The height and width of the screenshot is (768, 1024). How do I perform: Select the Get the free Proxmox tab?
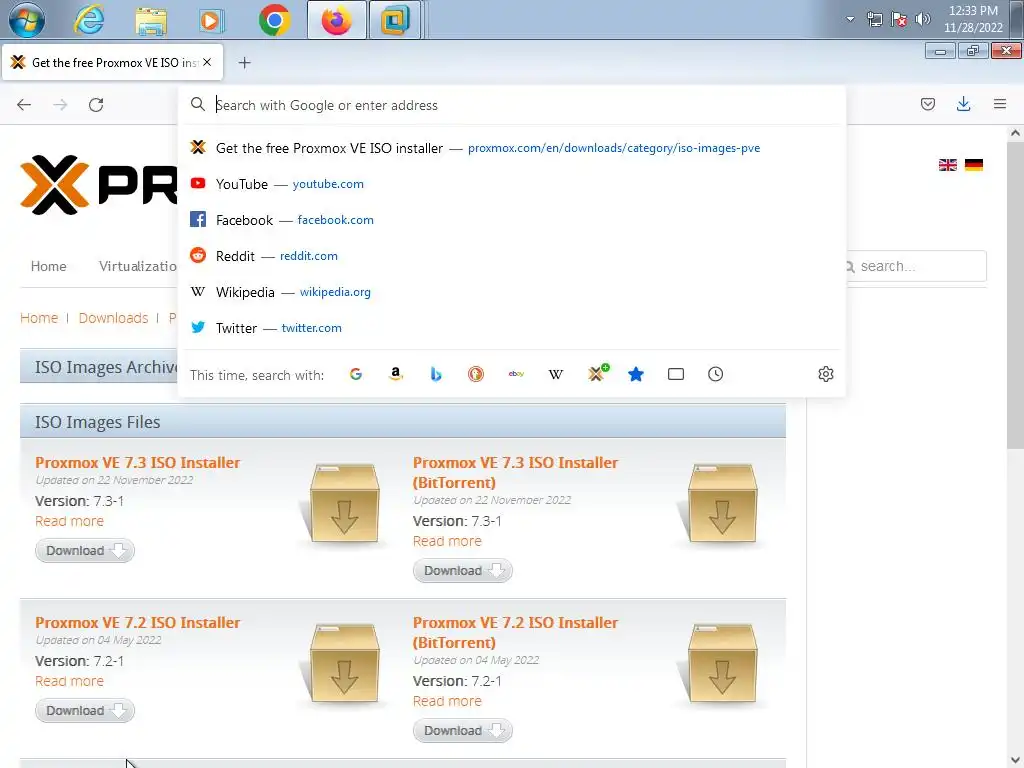click(112, 63)
